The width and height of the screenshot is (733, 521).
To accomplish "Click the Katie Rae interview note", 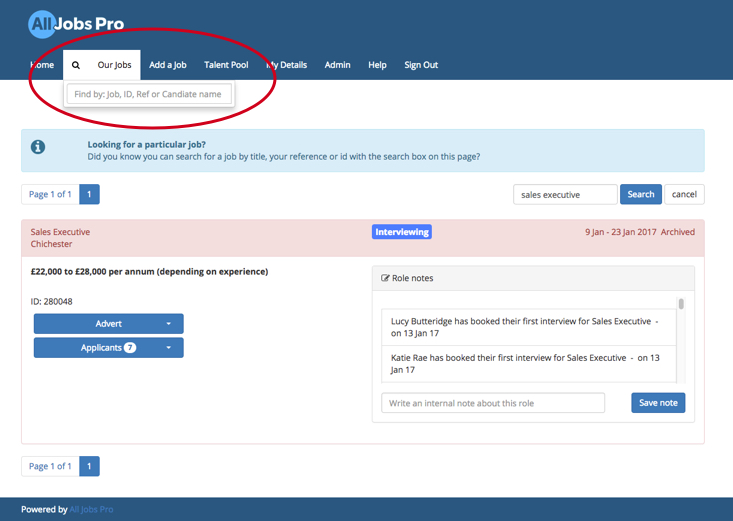I will [x=529, y=364].
